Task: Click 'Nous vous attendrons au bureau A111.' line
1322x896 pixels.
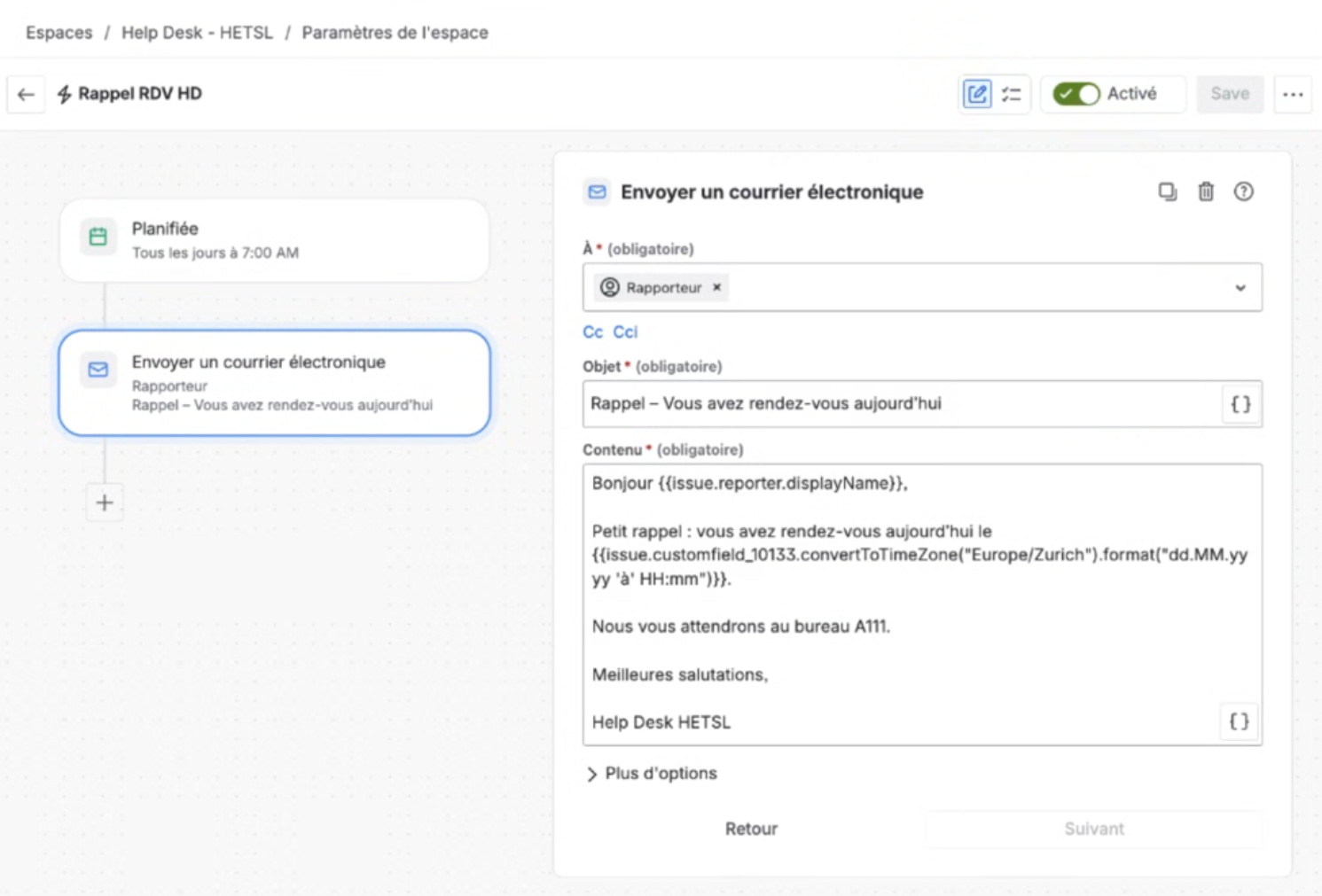Action: click(741, 627)
